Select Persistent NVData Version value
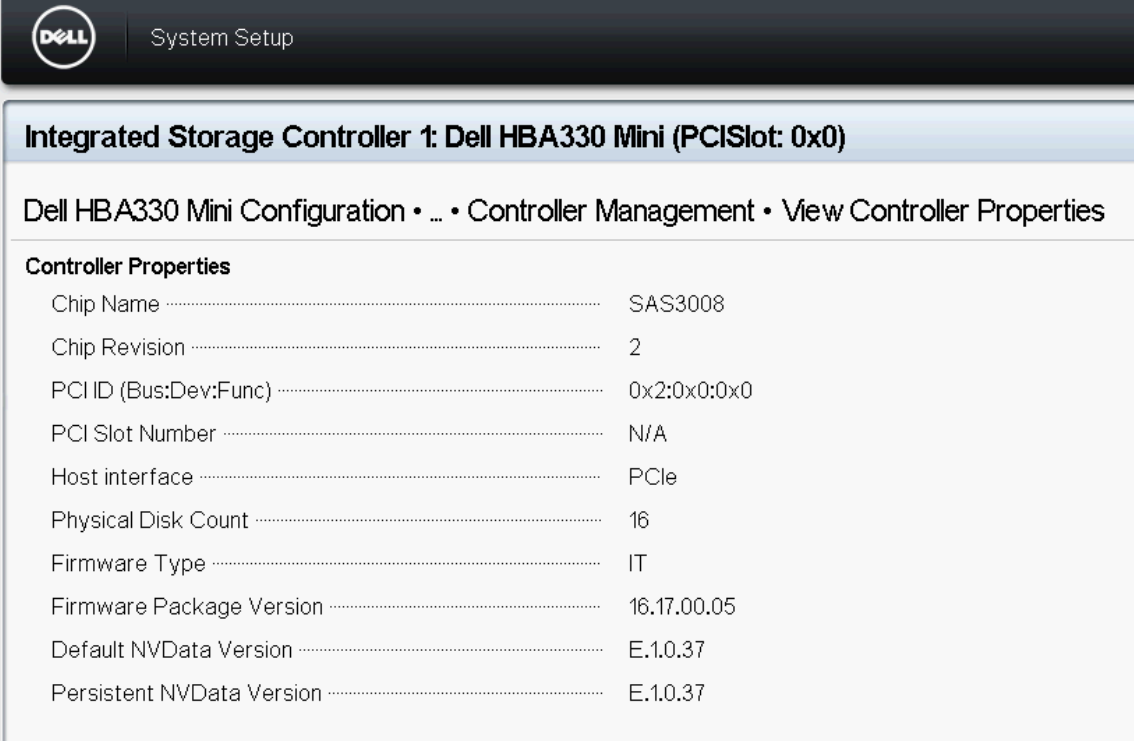The height and width of the screenshot is (741, 1134). (x=666, y=693)
